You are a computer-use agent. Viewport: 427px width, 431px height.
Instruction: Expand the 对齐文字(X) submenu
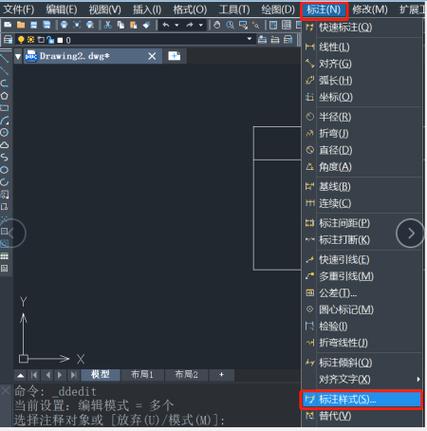click(x=363, y=379)
